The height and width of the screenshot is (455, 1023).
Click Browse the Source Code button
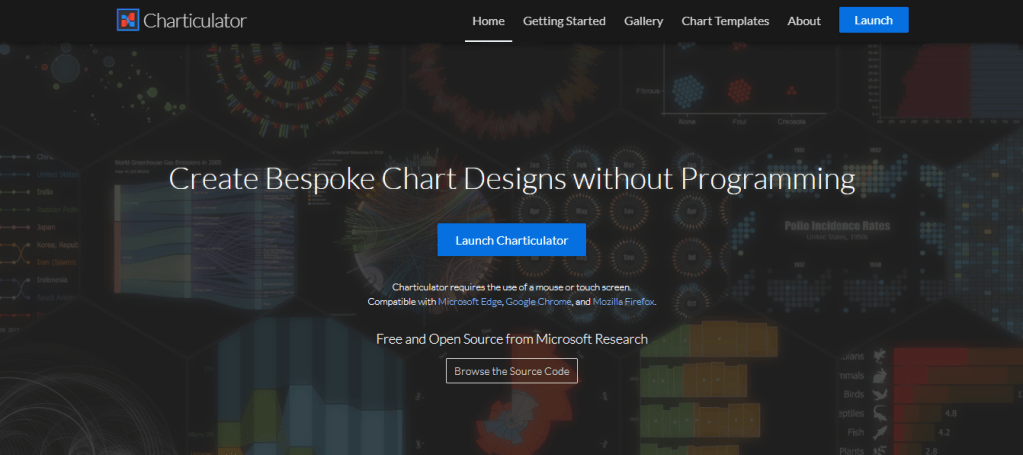click(x=511, y=371)
